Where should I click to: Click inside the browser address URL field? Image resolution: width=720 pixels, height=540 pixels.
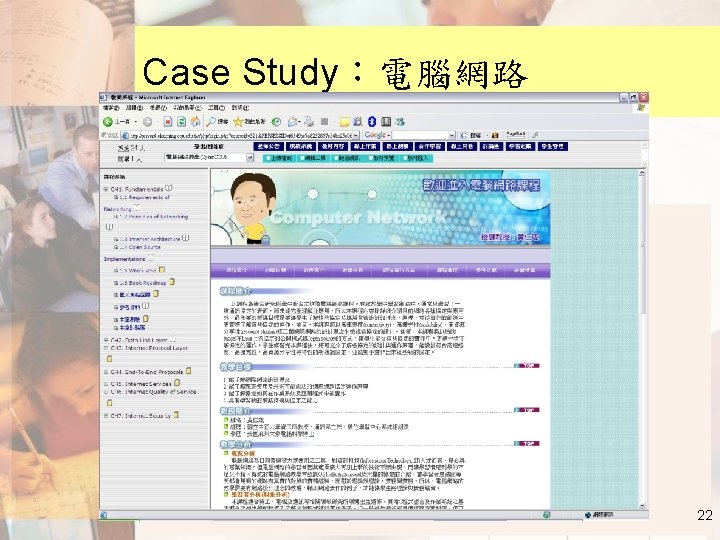[241, 136]
